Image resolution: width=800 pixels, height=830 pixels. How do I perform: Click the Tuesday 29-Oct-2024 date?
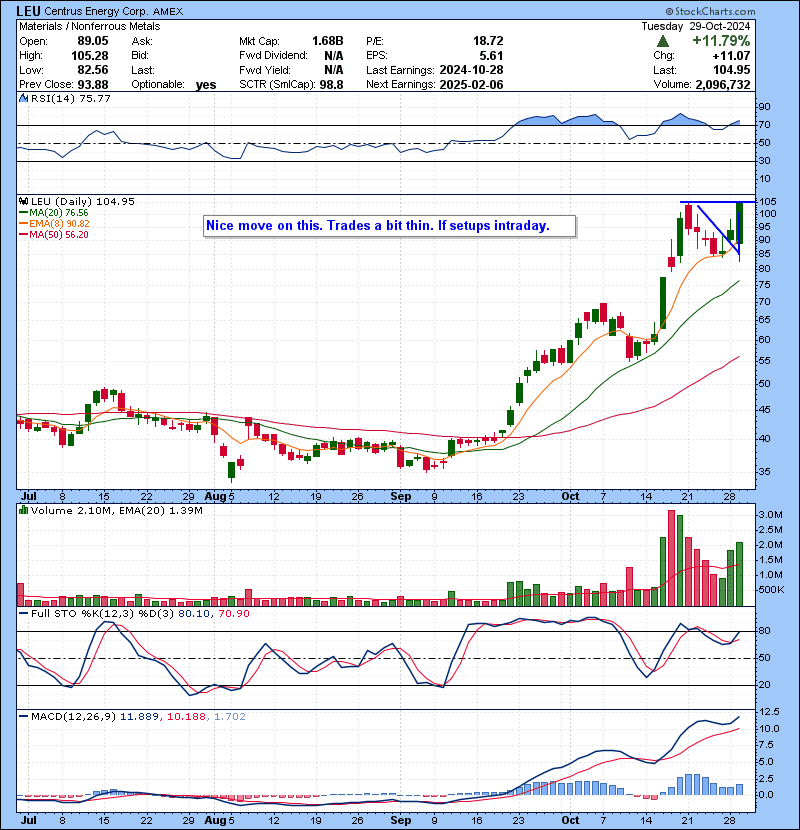[x=696, y=26]
